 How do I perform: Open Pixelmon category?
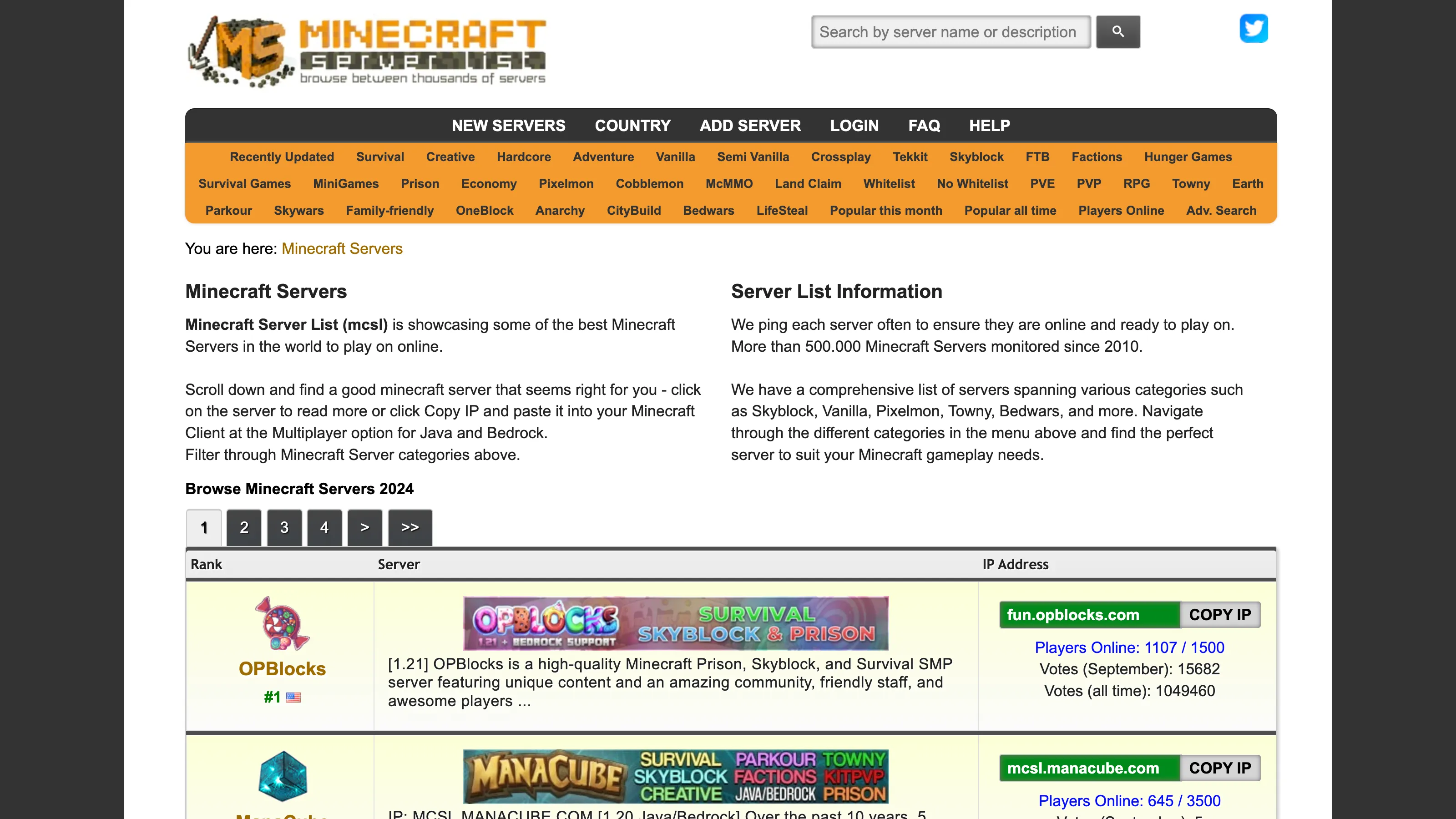566,184
